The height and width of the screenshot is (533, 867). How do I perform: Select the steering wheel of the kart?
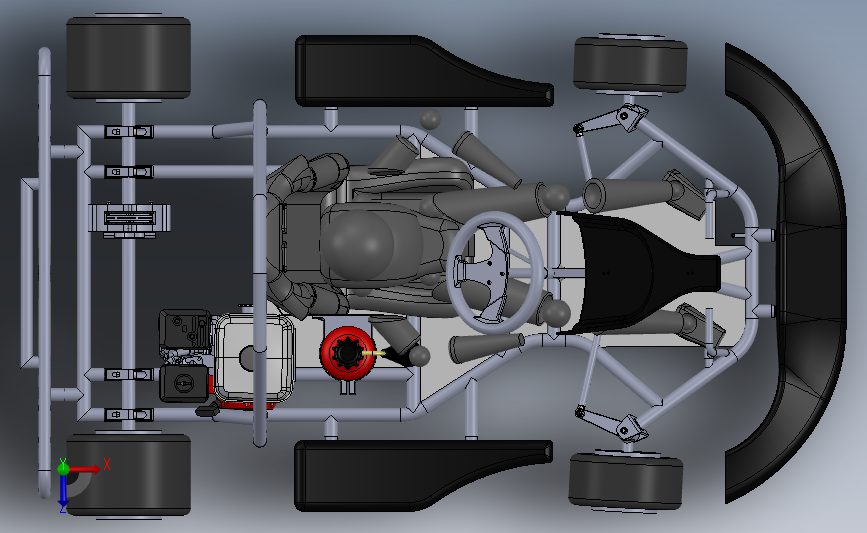495,273
